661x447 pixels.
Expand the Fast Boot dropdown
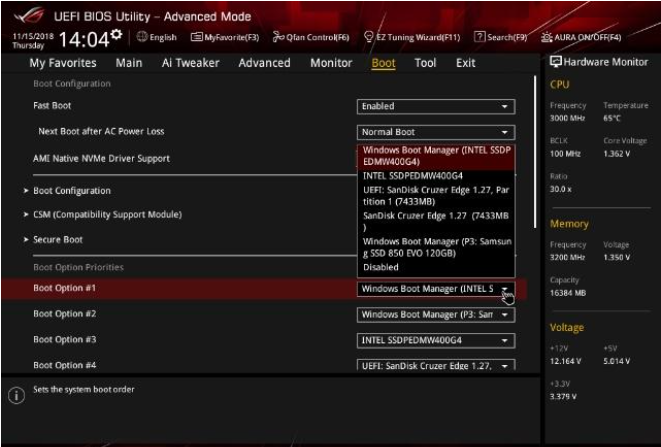point(435,106)
